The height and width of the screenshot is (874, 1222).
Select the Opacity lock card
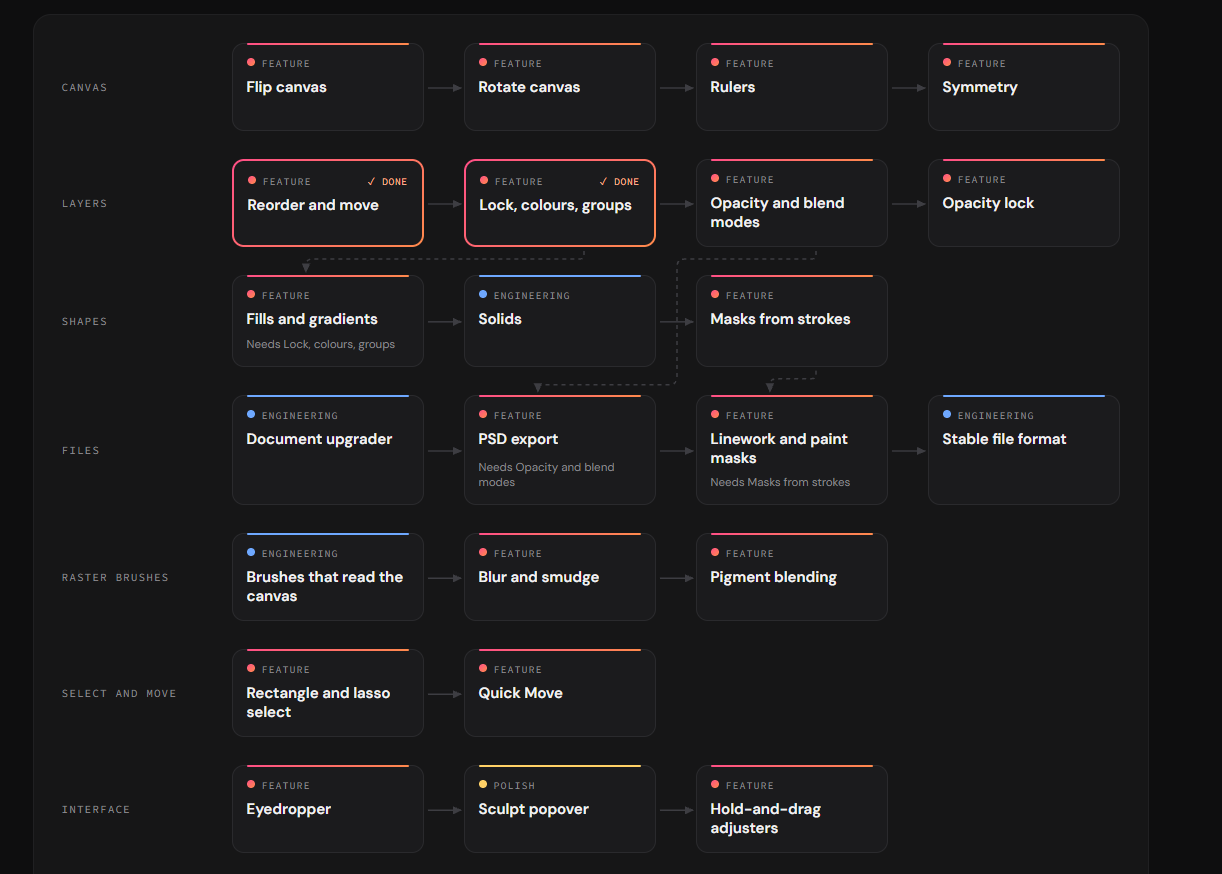1024,203
